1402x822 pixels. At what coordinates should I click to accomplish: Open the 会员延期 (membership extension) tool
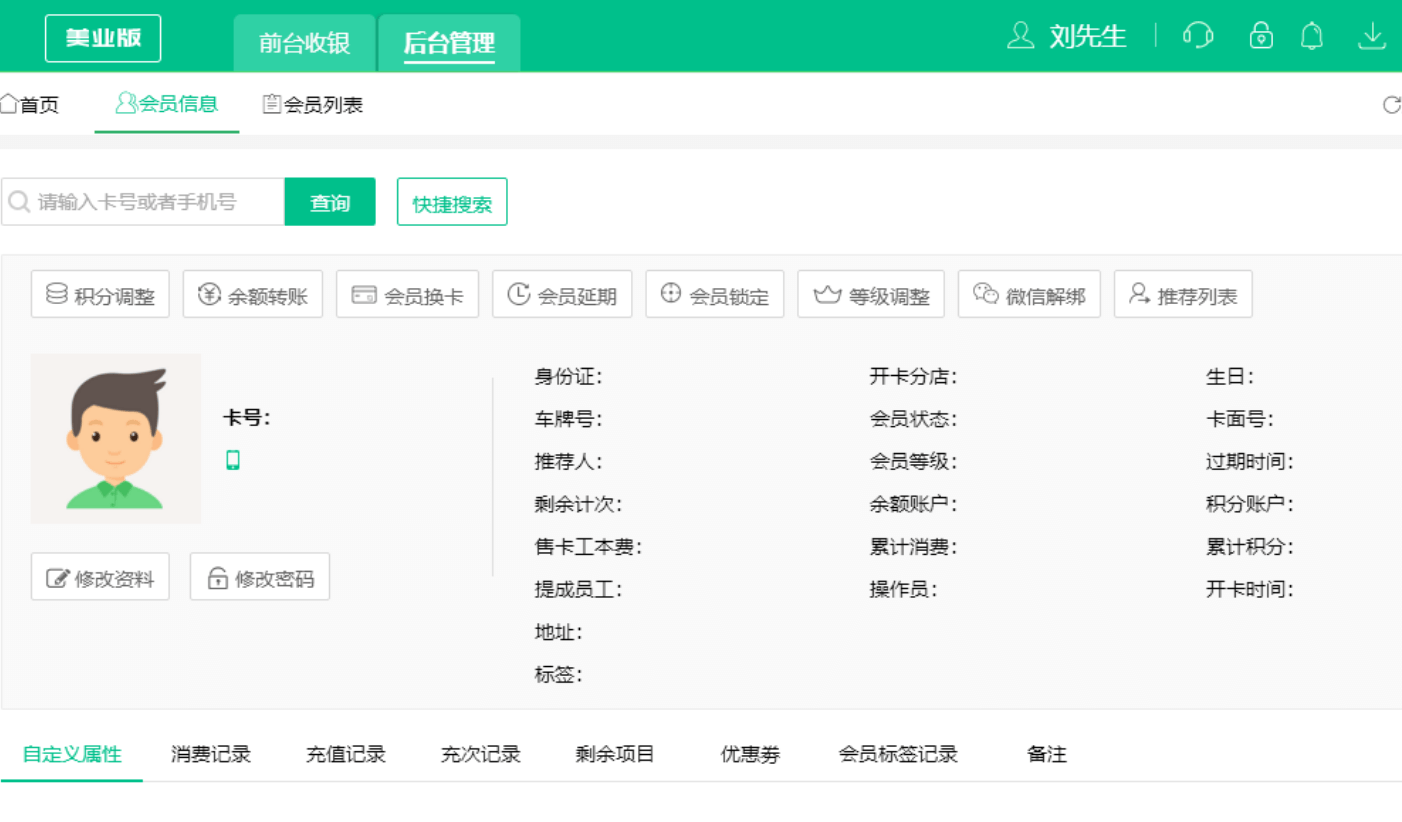pos(562,293)
